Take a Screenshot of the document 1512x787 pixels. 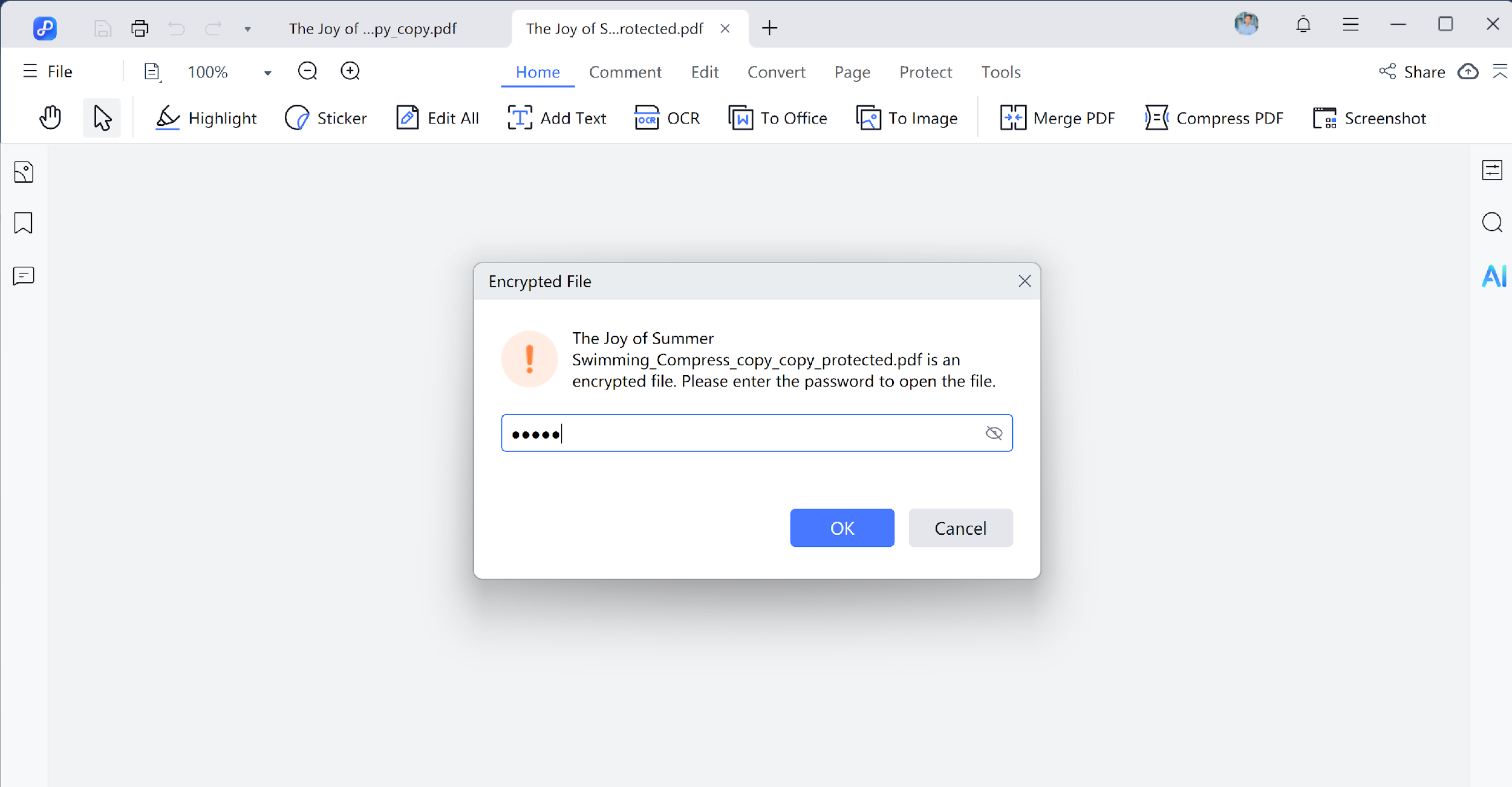[x=1369, y=117]
